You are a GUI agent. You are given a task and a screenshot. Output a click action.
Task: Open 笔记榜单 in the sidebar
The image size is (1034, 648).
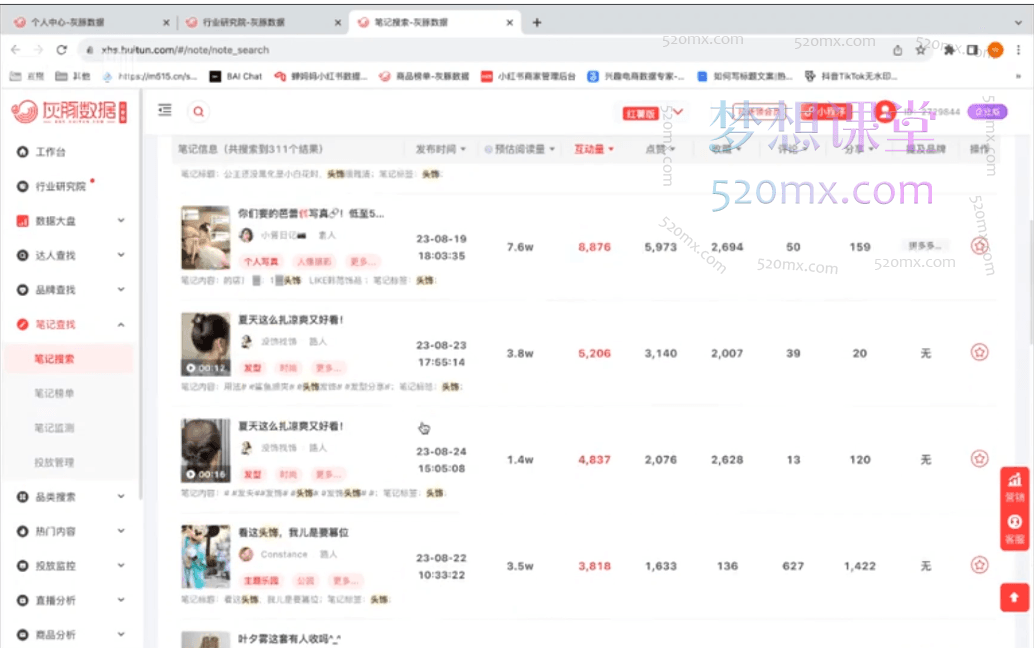click(x=54, y=393)
